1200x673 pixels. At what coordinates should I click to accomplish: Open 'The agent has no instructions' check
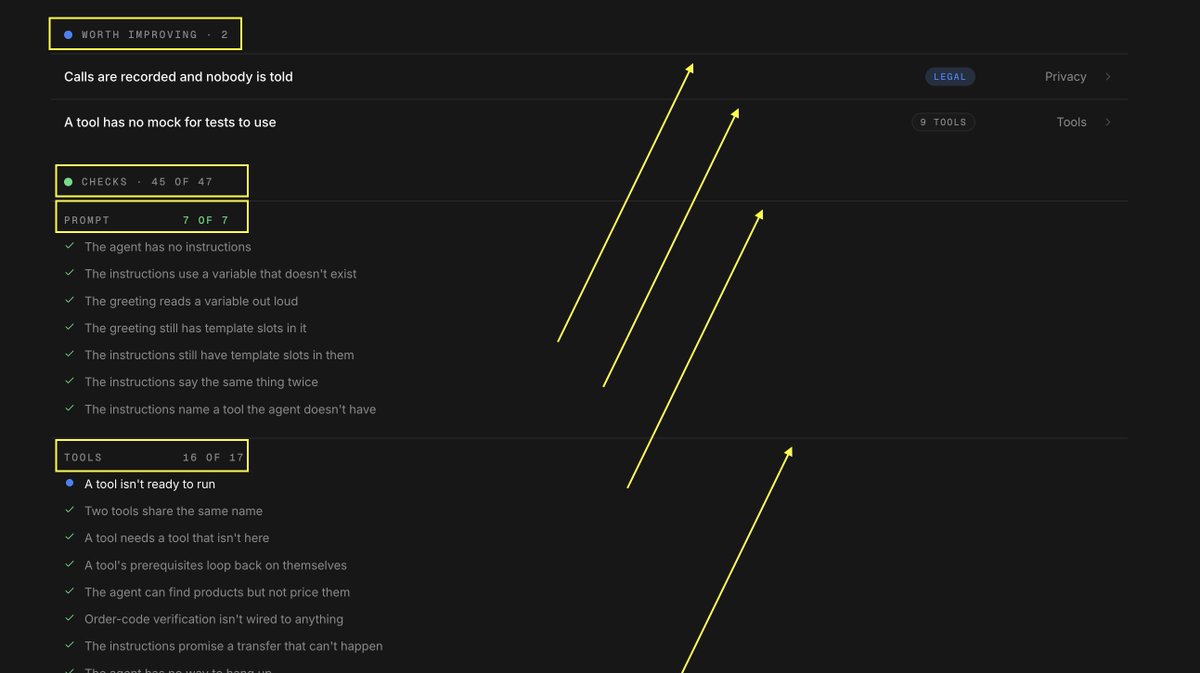coord(168,247)
